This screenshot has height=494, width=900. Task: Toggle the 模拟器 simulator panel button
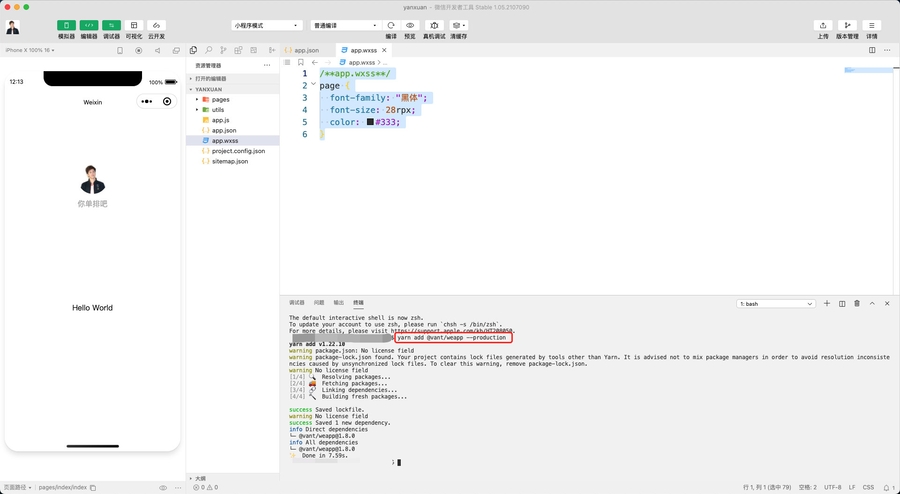66,25
